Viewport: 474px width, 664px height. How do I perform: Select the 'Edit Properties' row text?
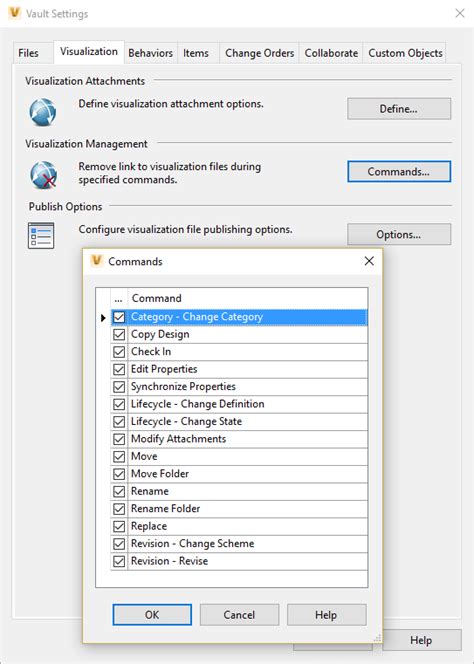pos(164,369)
